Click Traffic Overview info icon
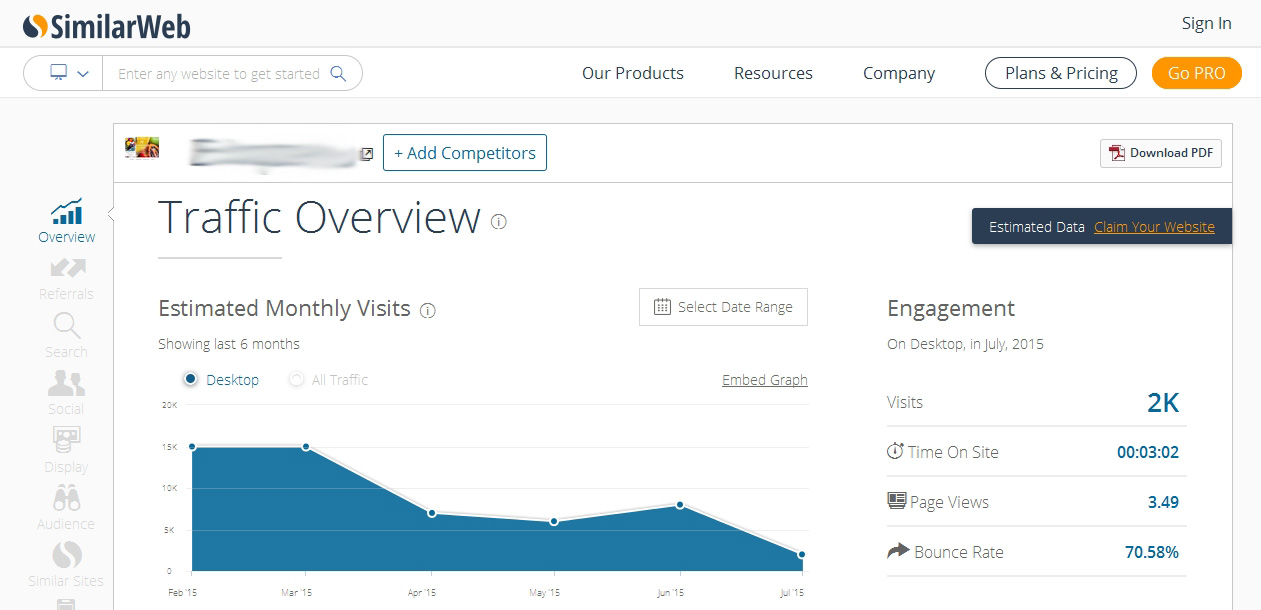1261x610 pixels. click(499, 222)
